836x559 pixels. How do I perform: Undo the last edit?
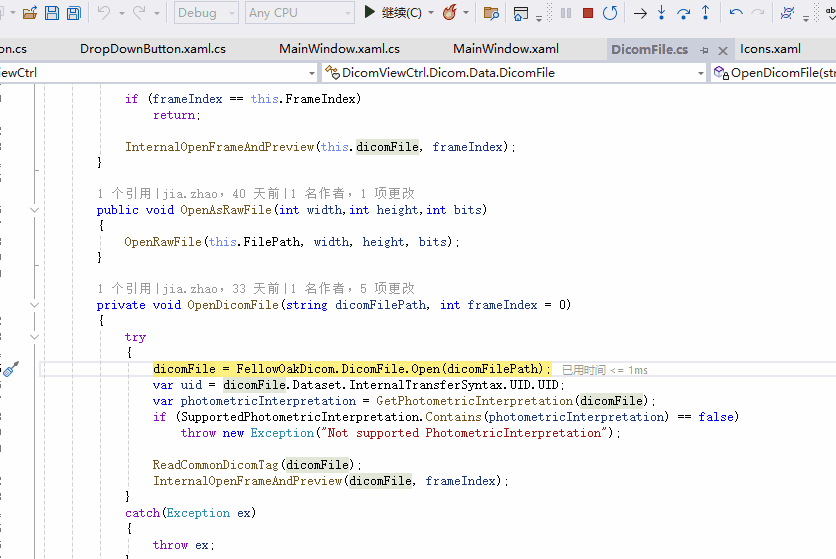[103, 13]
